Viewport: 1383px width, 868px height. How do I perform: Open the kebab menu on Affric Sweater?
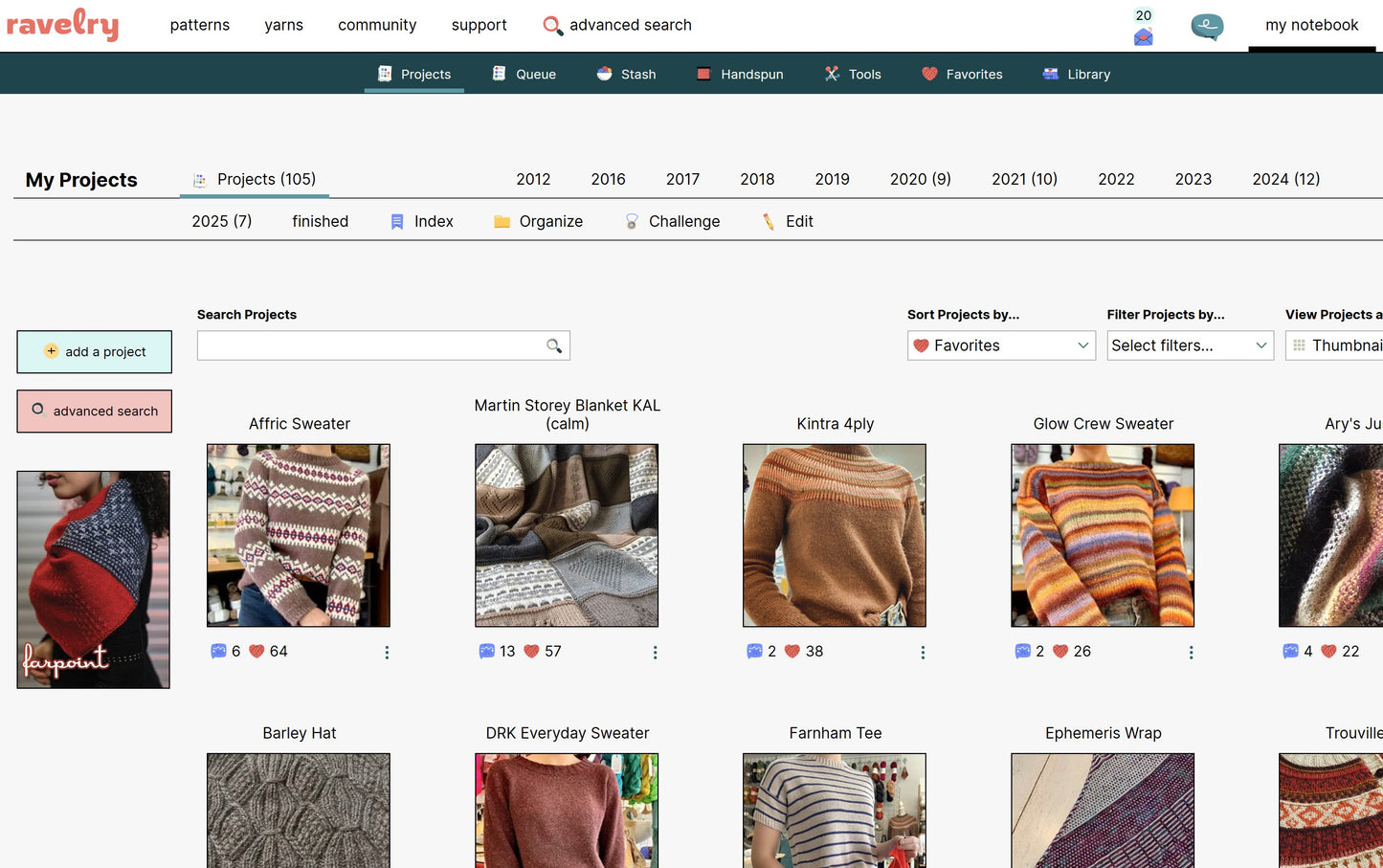point(387,652)
